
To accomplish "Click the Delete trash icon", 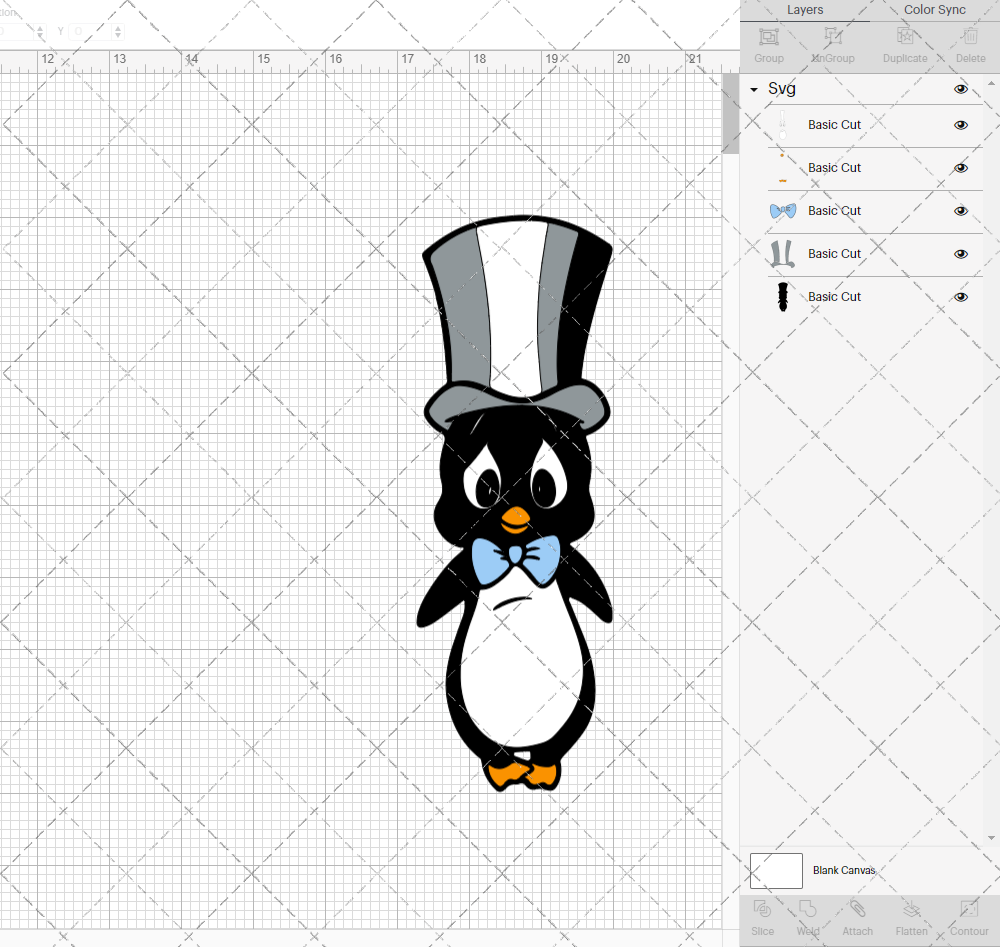I will (x=970, y=37).
